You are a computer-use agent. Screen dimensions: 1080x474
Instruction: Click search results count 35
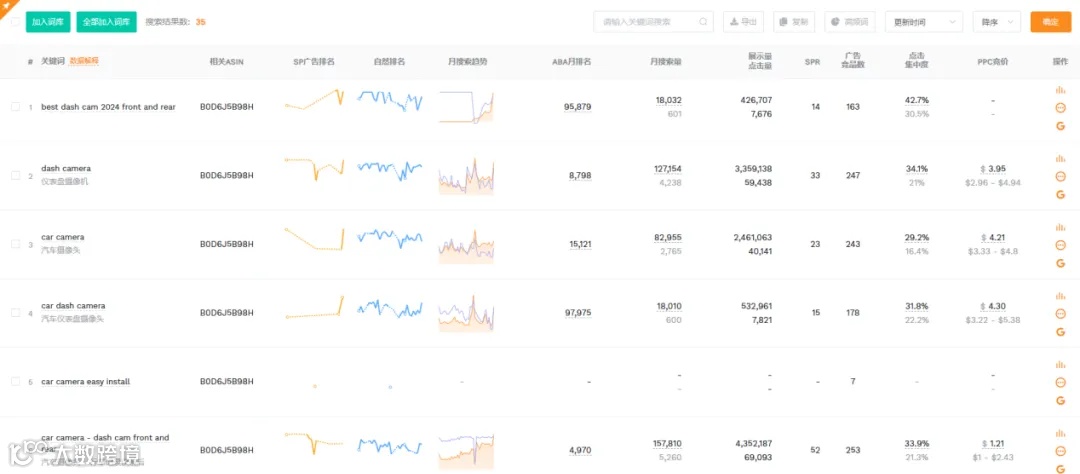tap(200, 21)
